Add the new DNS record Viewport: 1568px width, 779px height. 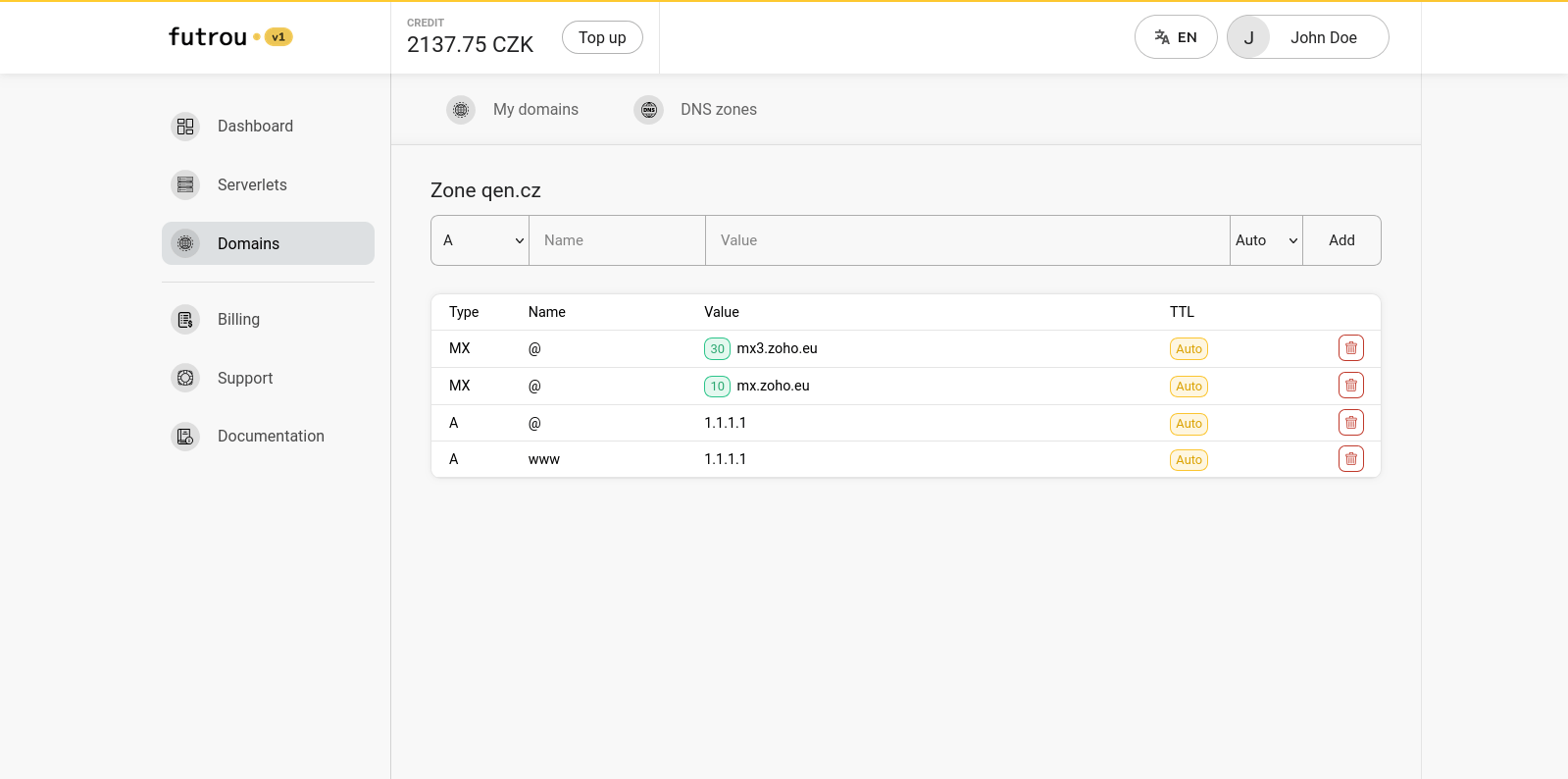1341,240
